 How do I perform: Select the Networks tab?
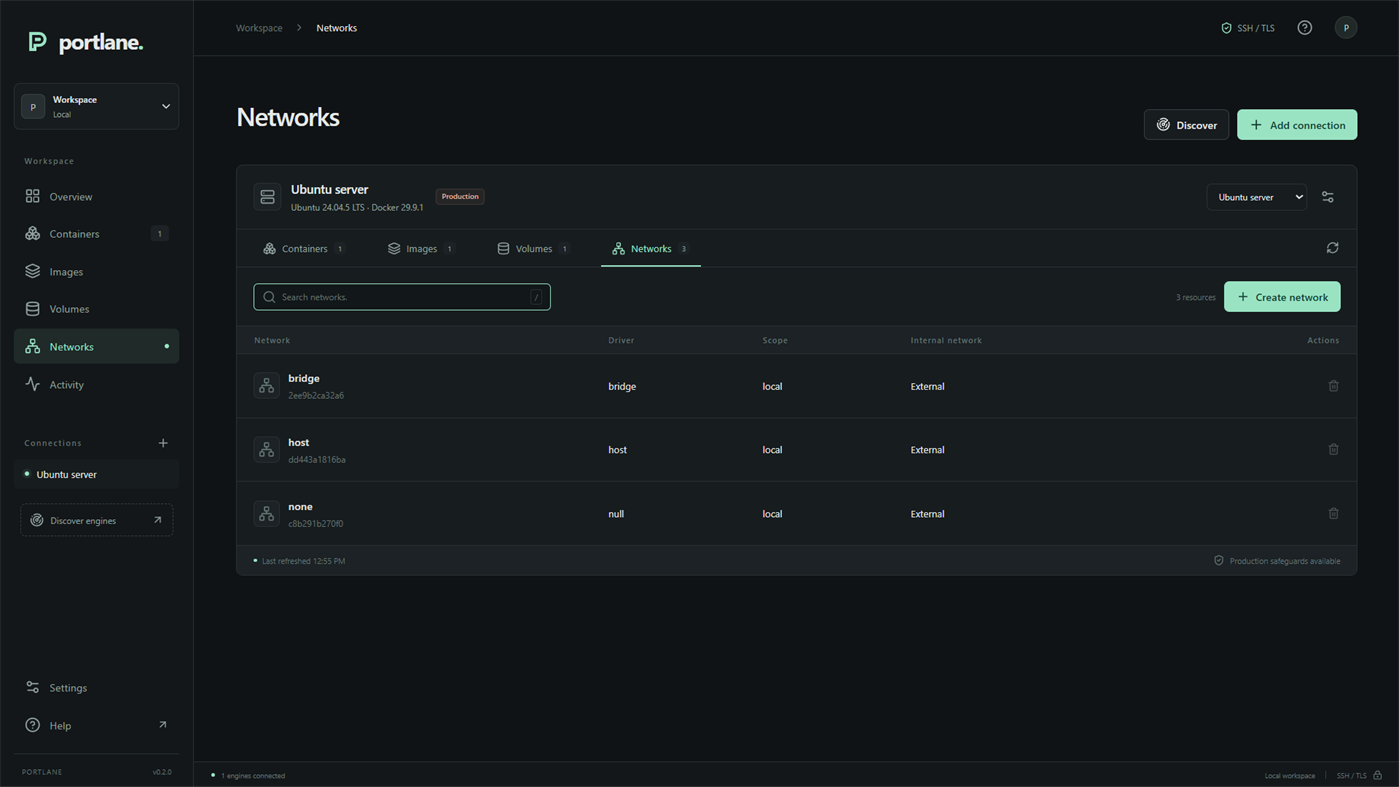[x=650, y=249]
